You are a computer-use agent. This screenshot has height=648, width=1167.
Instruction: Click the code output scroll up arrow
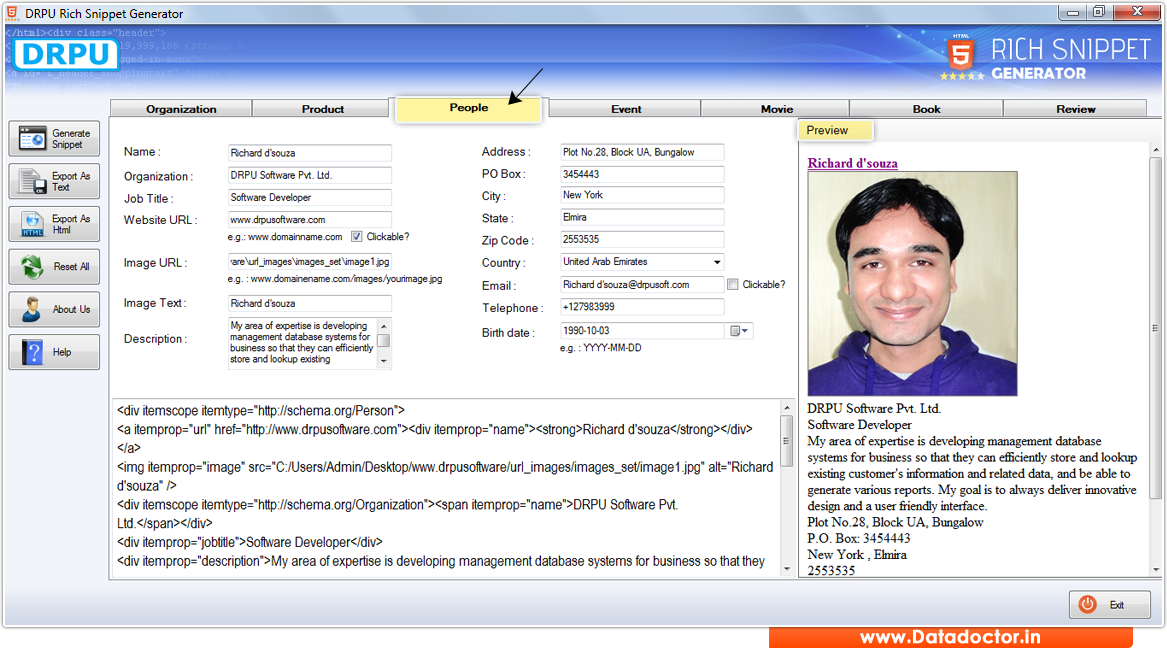pyautogui.click(x=787, y=408)
